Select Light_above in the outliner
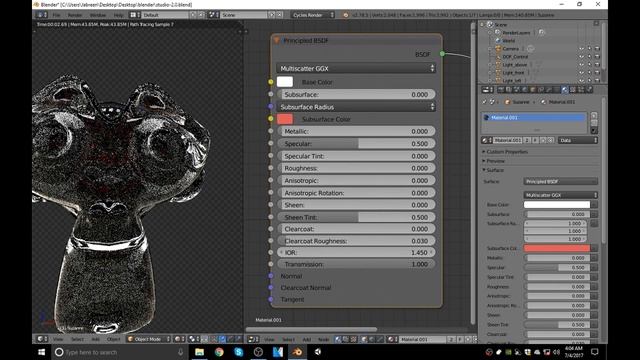Screen dimensions: 640x360 (x=515, y=64)
